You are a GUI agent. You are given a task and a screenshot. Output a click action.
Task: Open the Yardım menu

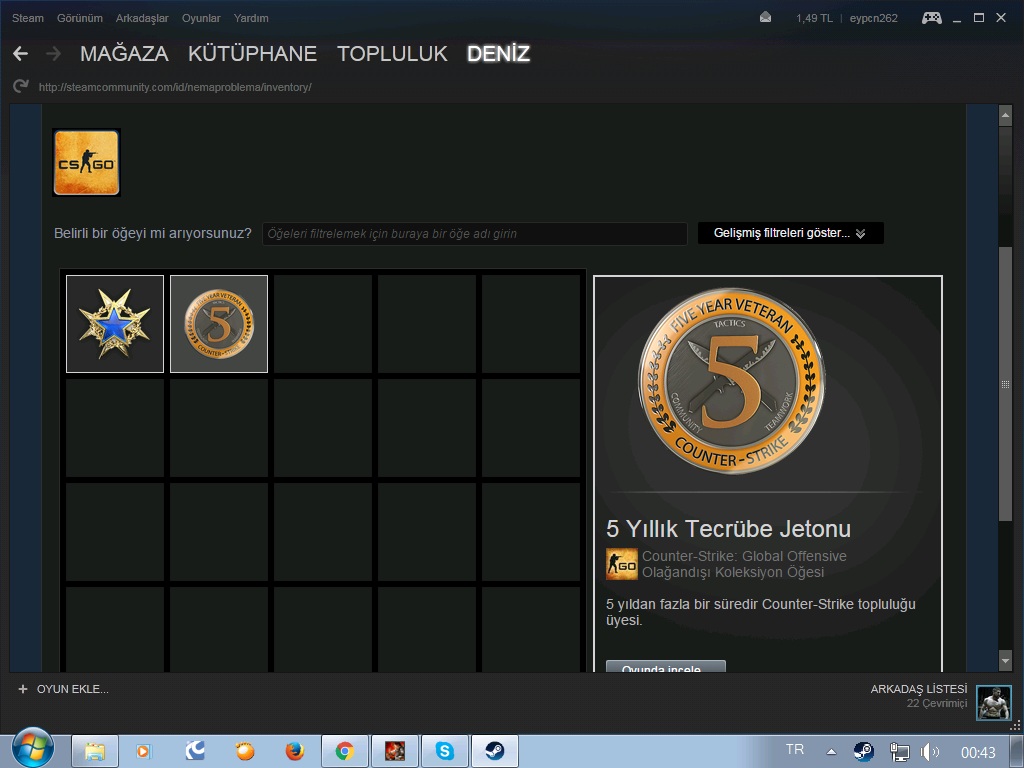[x=251, y=18]
